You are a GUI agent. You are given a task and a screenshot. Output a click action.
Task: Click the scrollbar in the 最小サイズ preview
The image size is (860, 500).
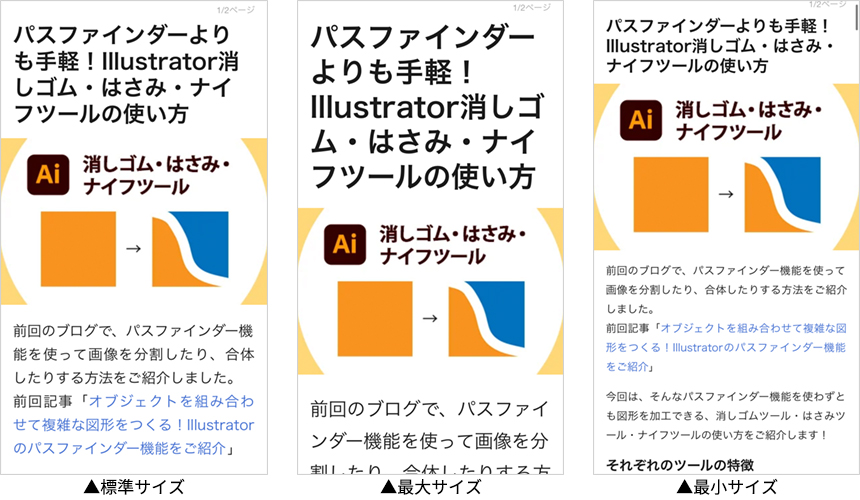point(857,15)
